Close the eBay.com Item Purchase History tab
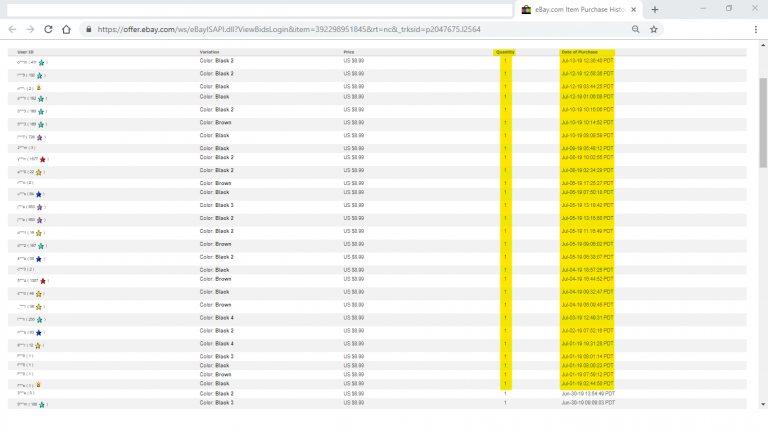The width and height of the screenshot is (768, 432). point(634,9)
